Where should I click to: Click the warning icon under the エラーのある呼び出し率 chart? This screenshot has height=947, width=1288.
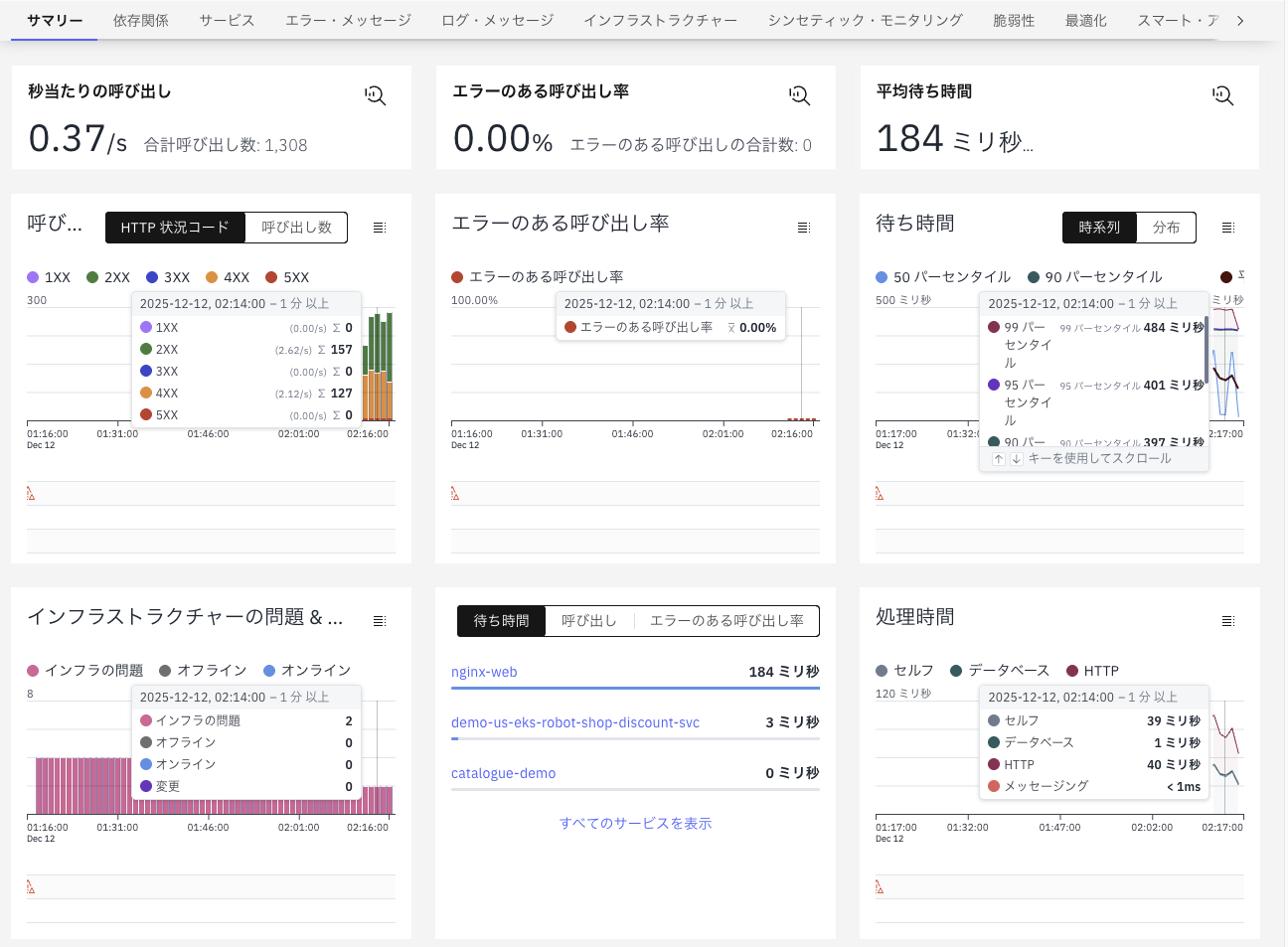[x=455, y=494]
